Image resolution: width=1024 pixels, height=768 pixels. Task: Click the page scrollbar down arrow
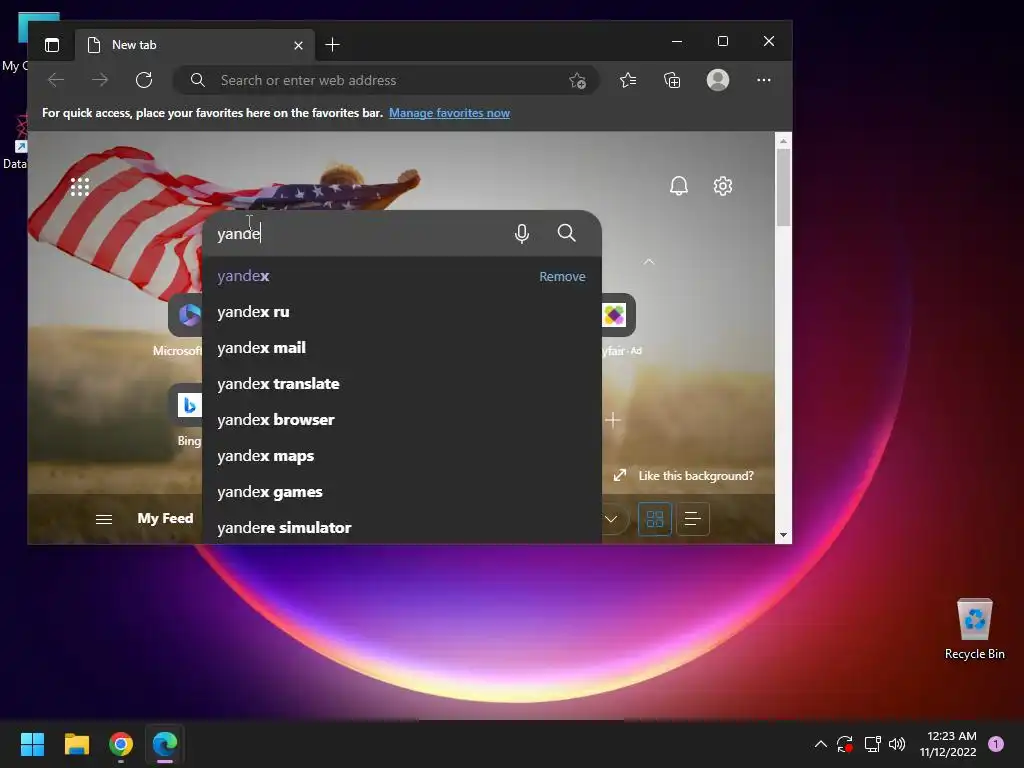[x=783, y=536]
